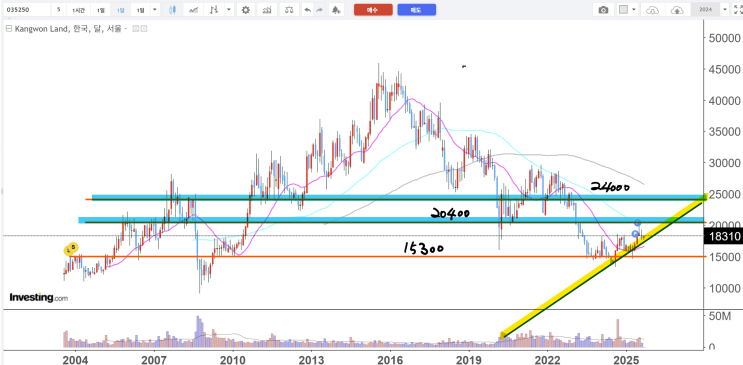This screenshot has height=365, width=743.
Task: Redo the last chart action
Action: click(x=319, y=9)
